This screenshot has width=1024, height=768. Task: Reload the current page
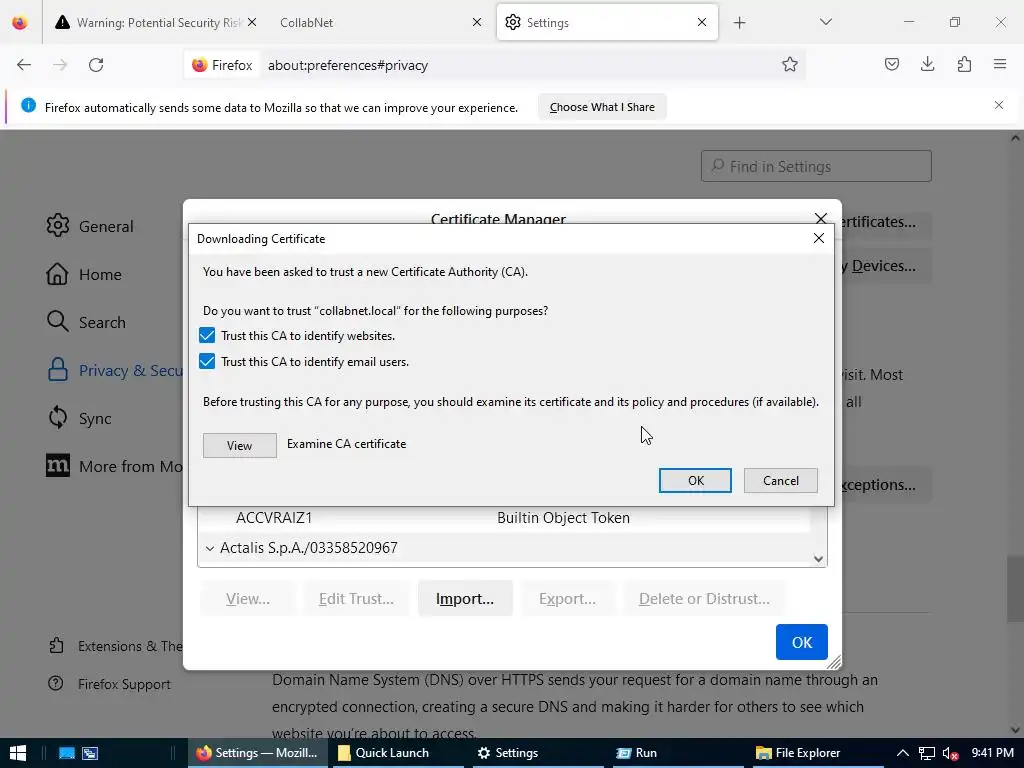pos(96,65)
